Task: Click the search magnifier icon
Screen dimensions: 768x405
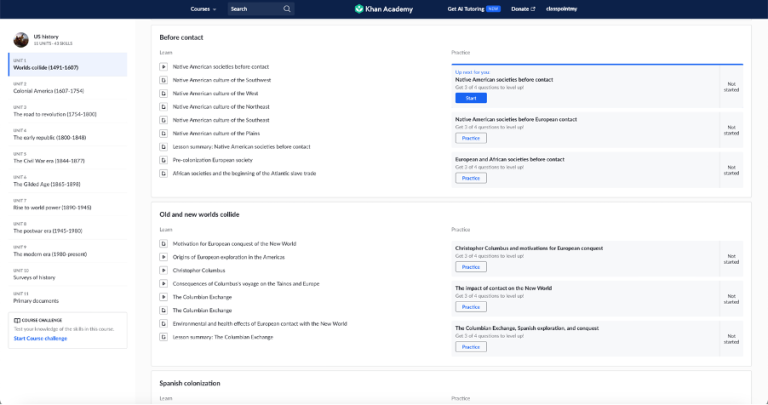Action: [287, 9]
